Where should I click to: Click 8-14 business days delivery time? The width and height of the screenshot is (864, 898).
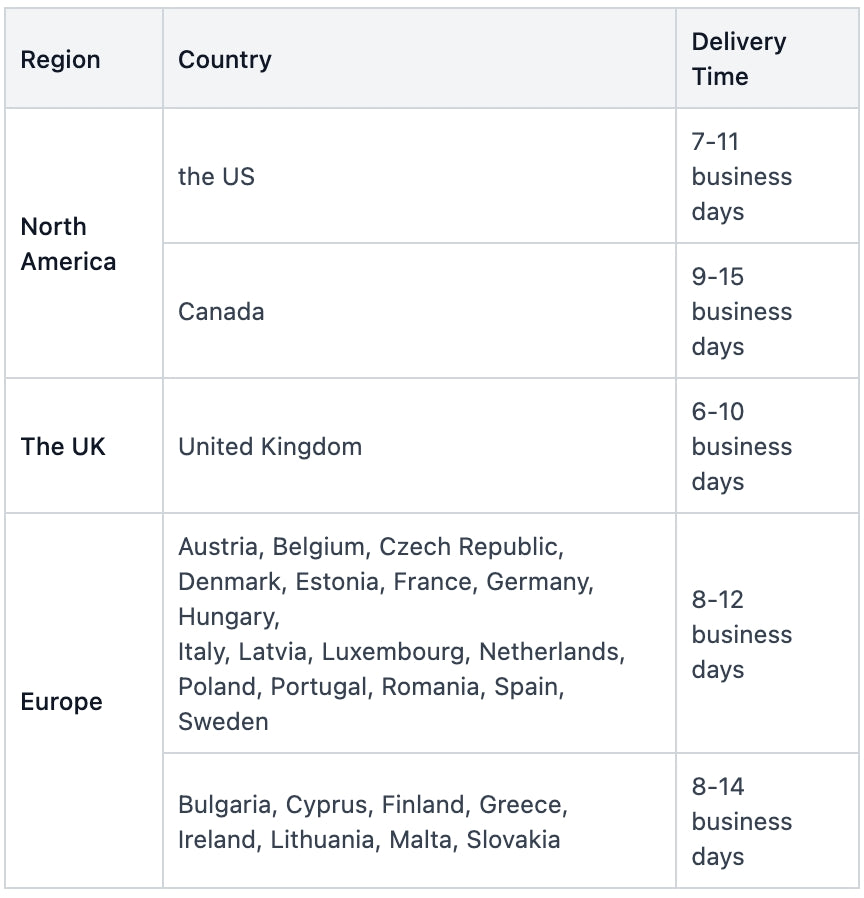coord(741,822)
